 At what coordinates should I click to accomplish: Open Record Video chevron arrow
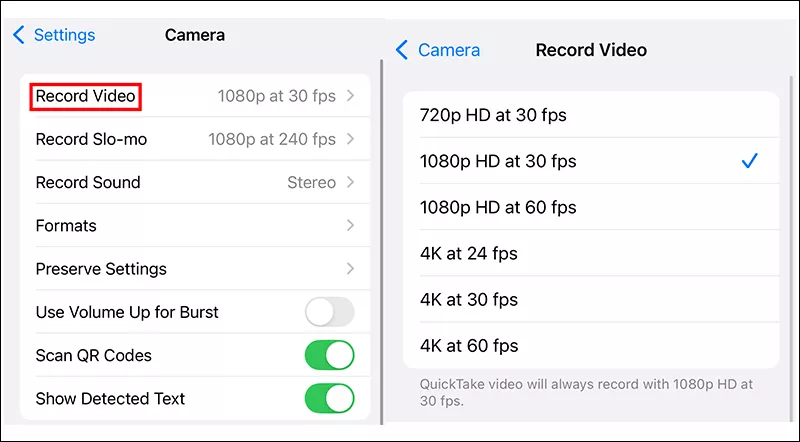(350, 96)
